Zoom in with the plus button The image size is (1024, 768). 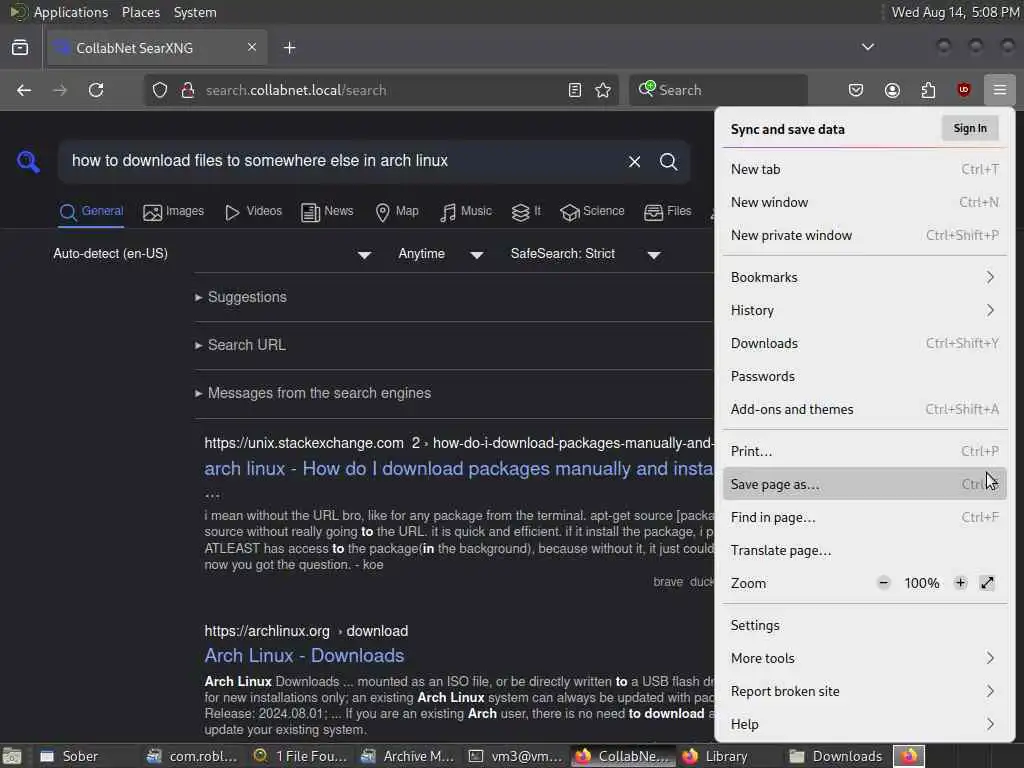tap(960, 583)
